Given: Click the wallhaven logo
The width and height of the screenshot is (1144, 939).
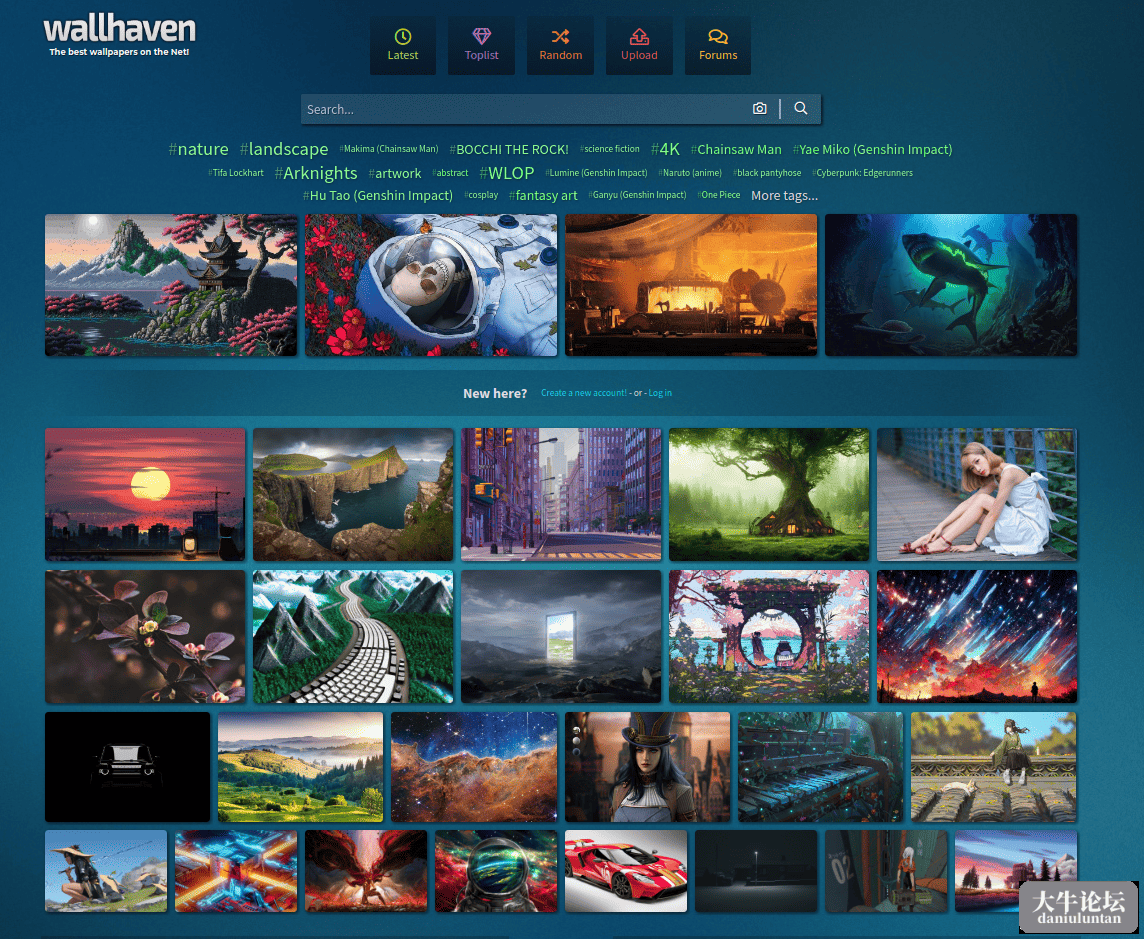Looking at the screenshot, I should point(120,36).
